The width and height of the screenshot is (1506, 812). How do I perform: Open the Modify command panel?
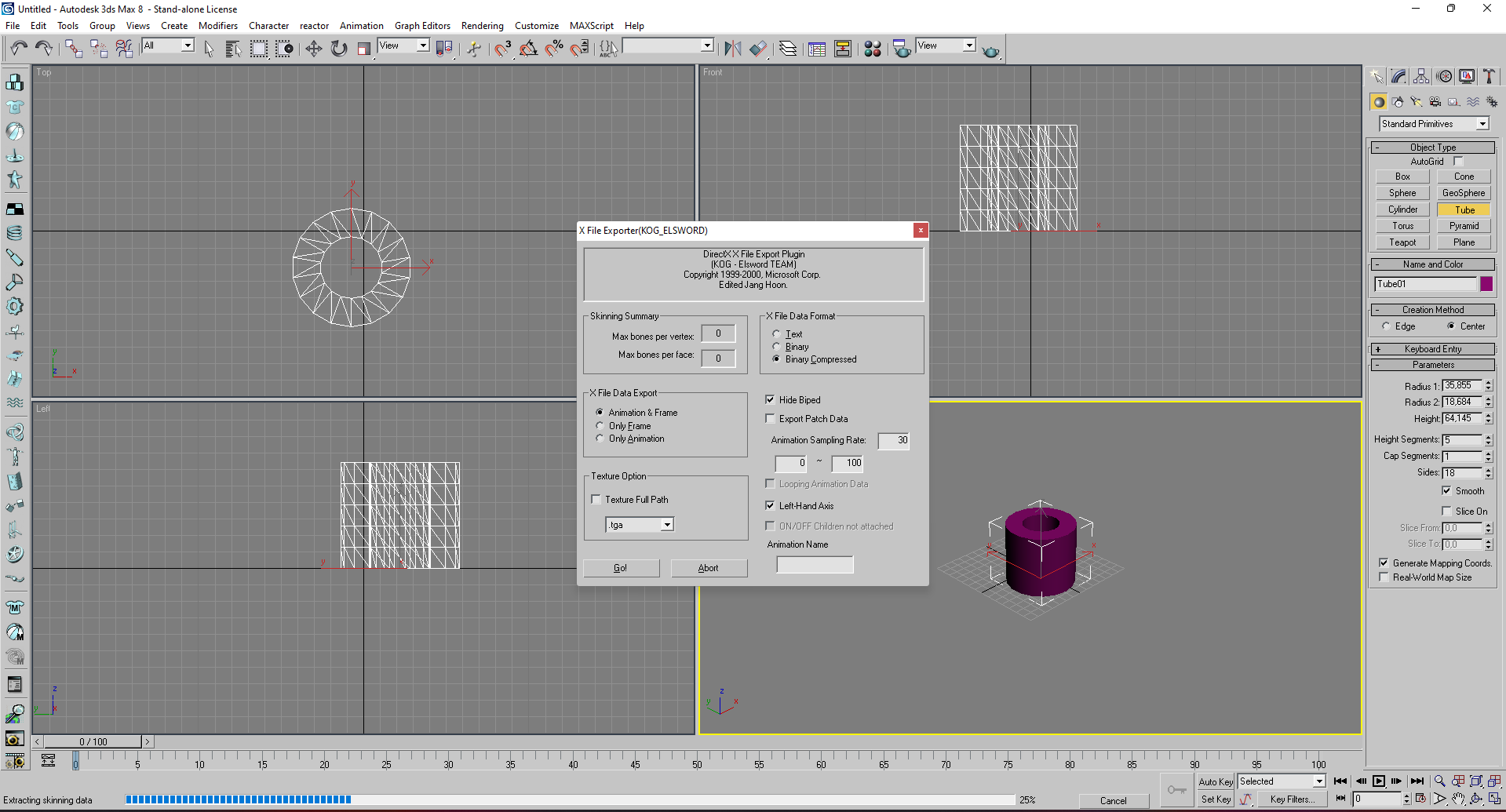pos(1398,76)
